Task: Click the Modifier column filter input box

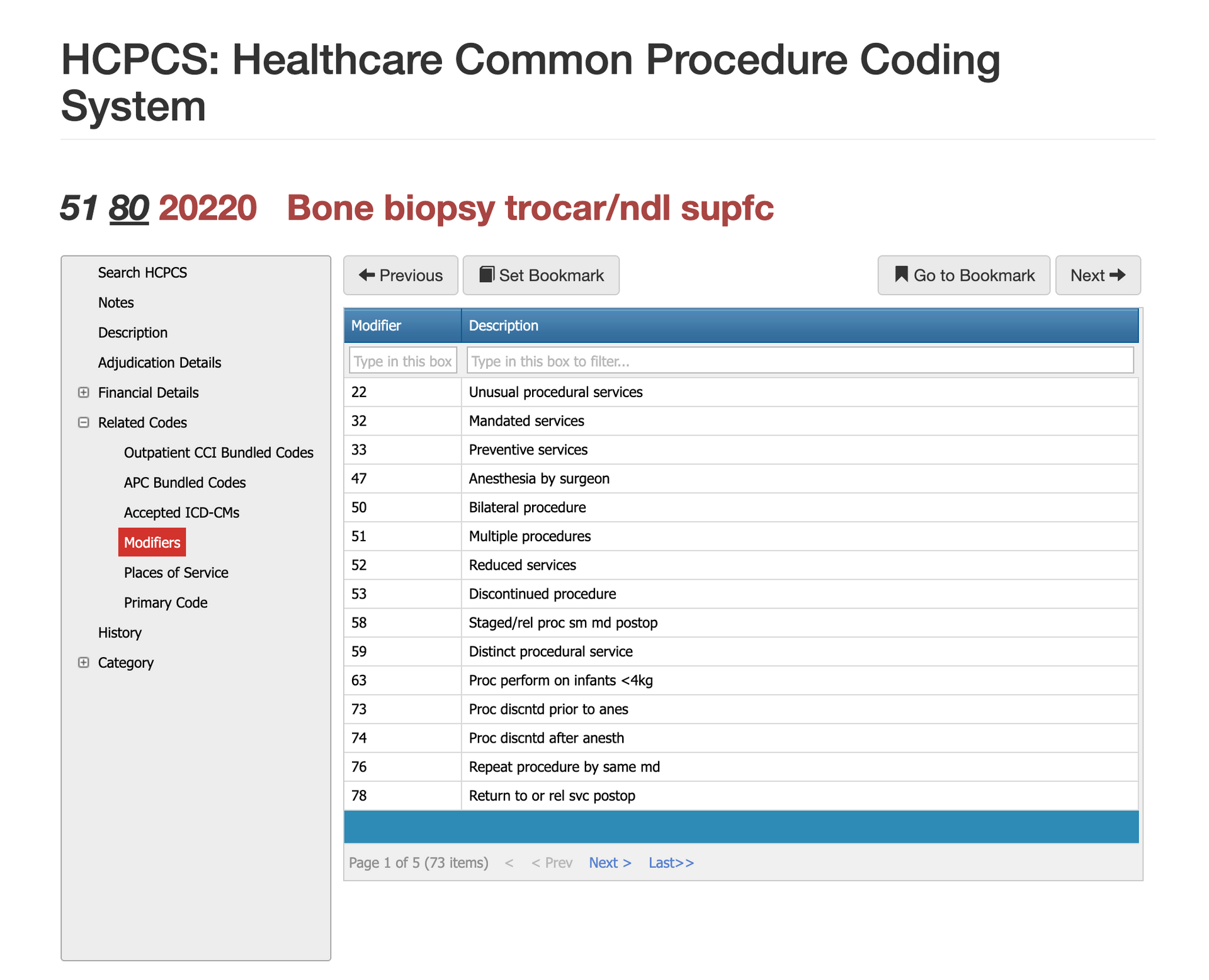Action: point(402,360)
